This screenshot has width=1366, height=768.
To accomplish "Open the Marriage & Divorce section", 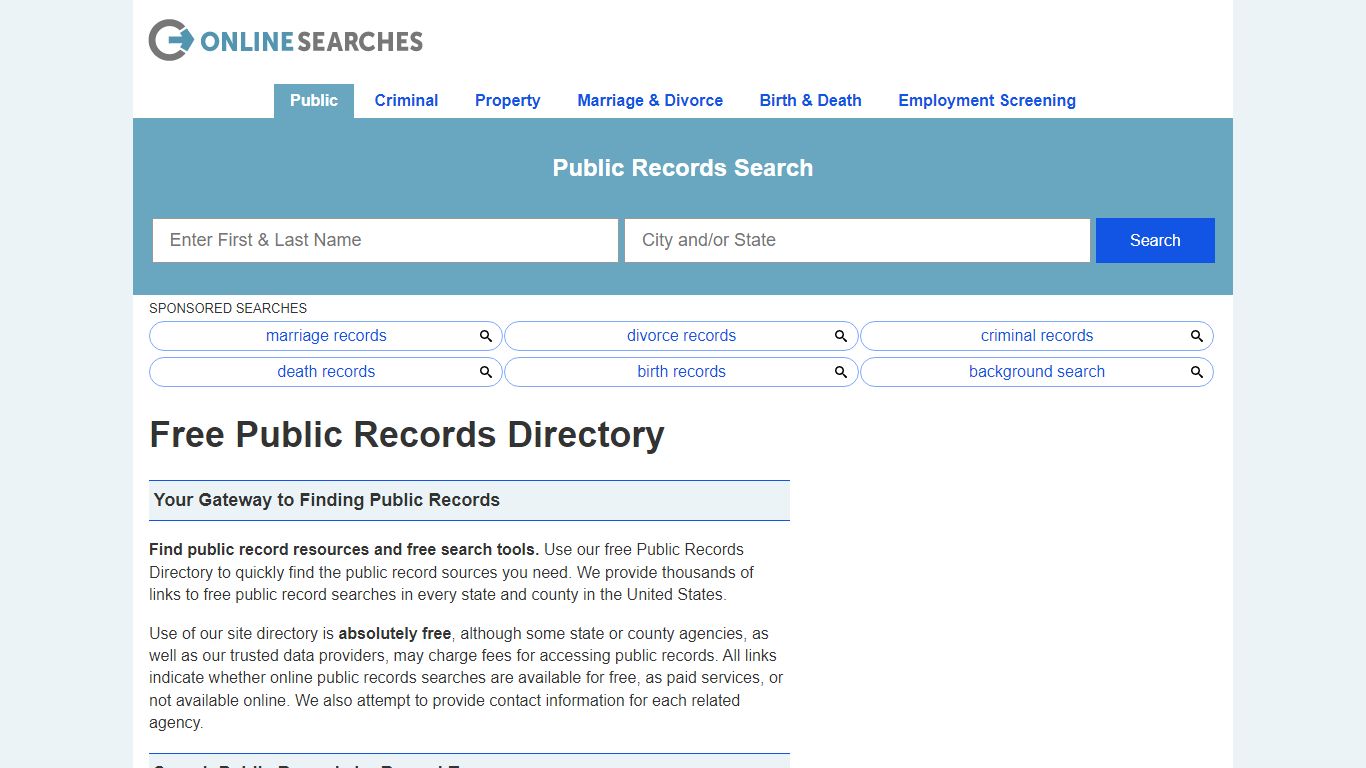I will [x=650, y=100].
